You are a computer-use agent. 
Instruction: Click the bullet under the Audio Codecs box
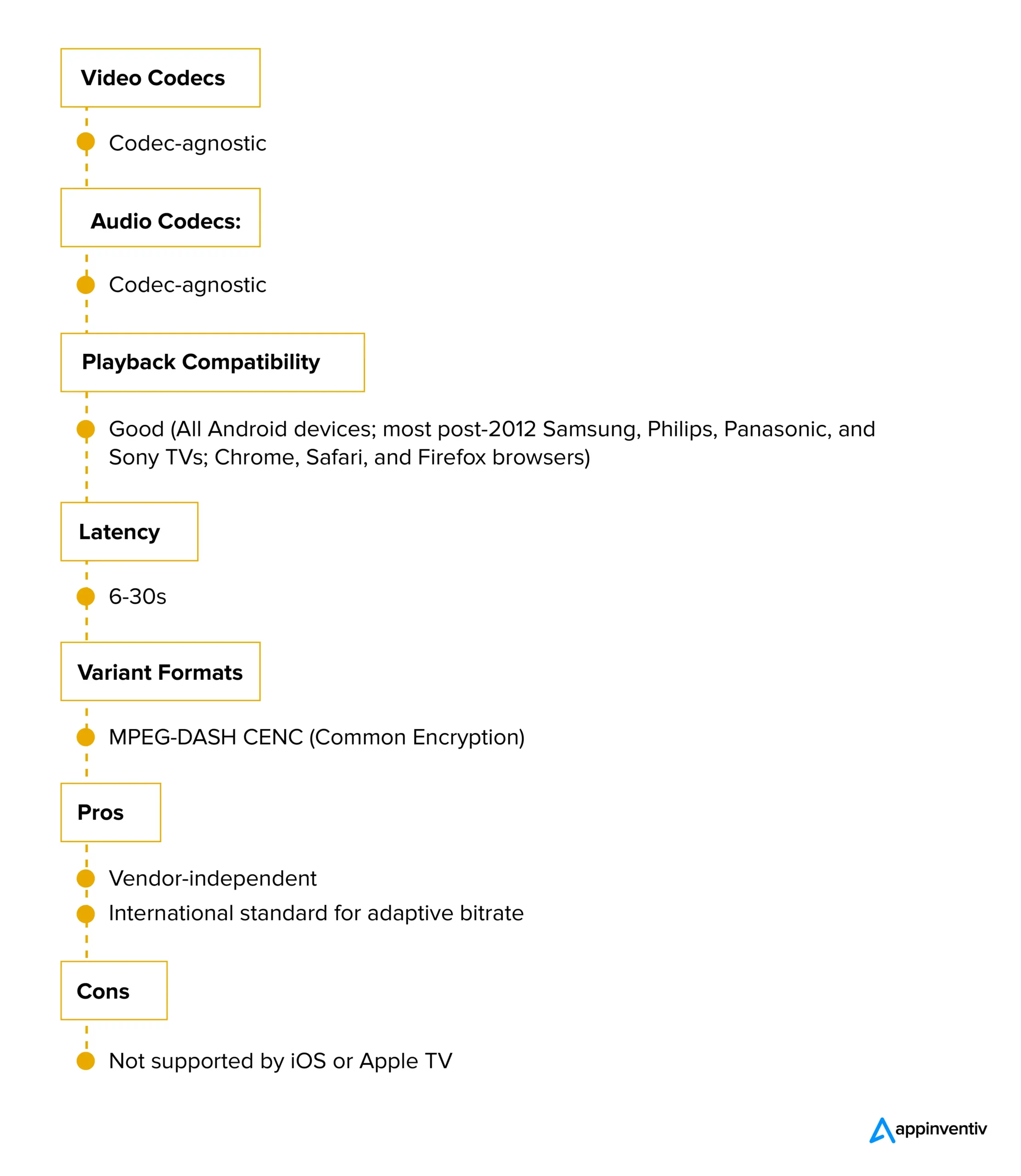85,284
